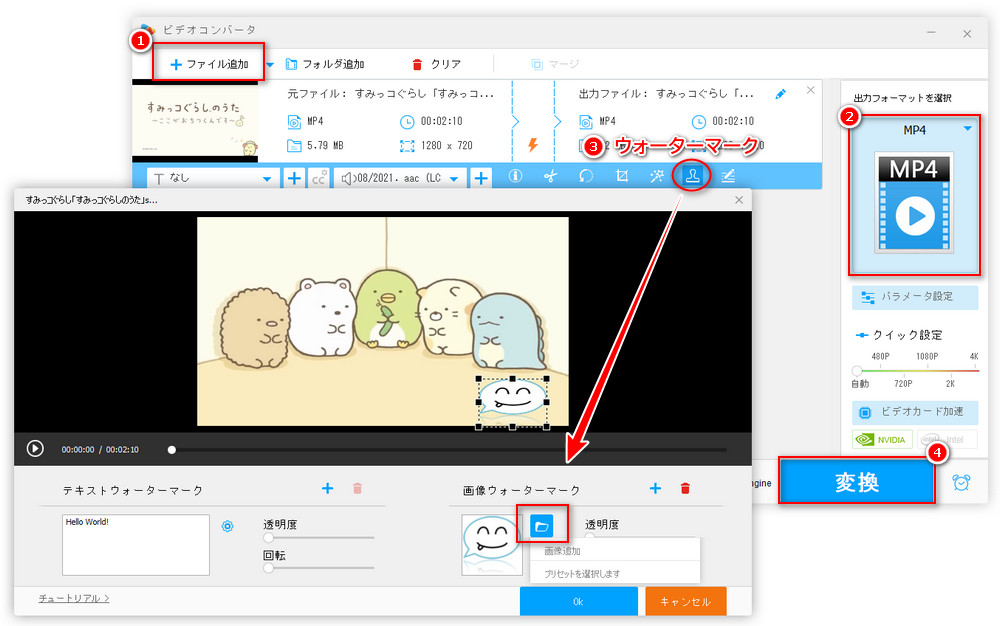The width and height of the screenshot is (1000, 626).
Task: Click the smiley image watermark thumbnail
Action: click(492, 545)
